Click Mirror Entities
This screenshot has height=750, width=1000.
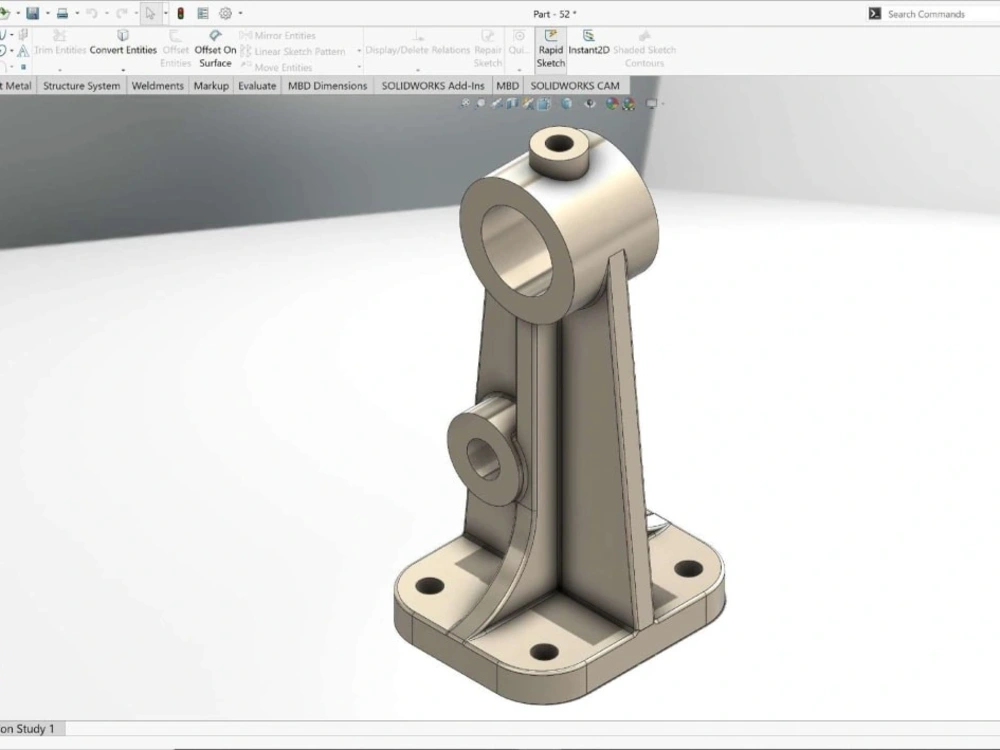tap(277, 36)
